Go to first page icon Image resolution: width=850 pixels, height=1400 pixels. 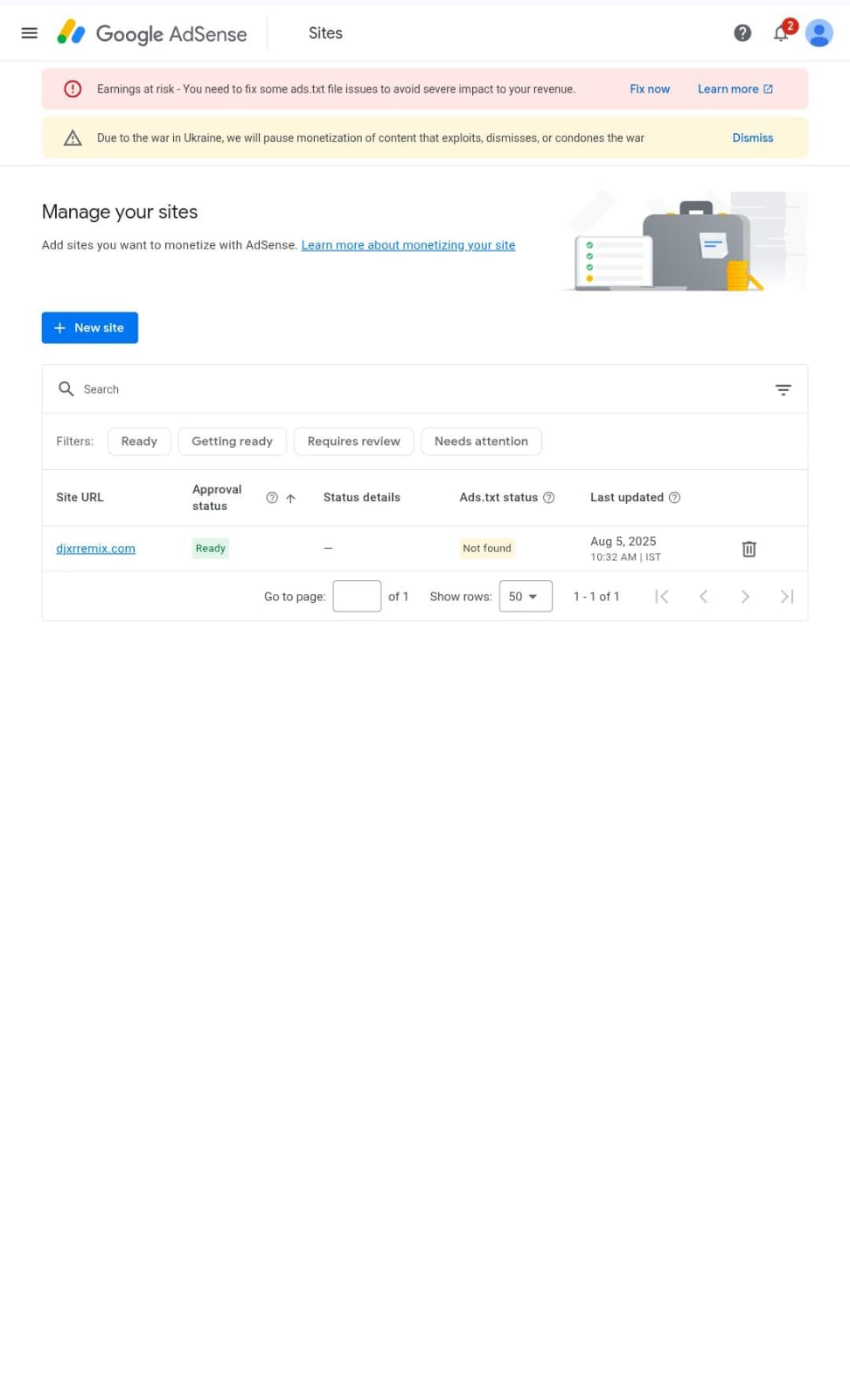coord(662,597)
